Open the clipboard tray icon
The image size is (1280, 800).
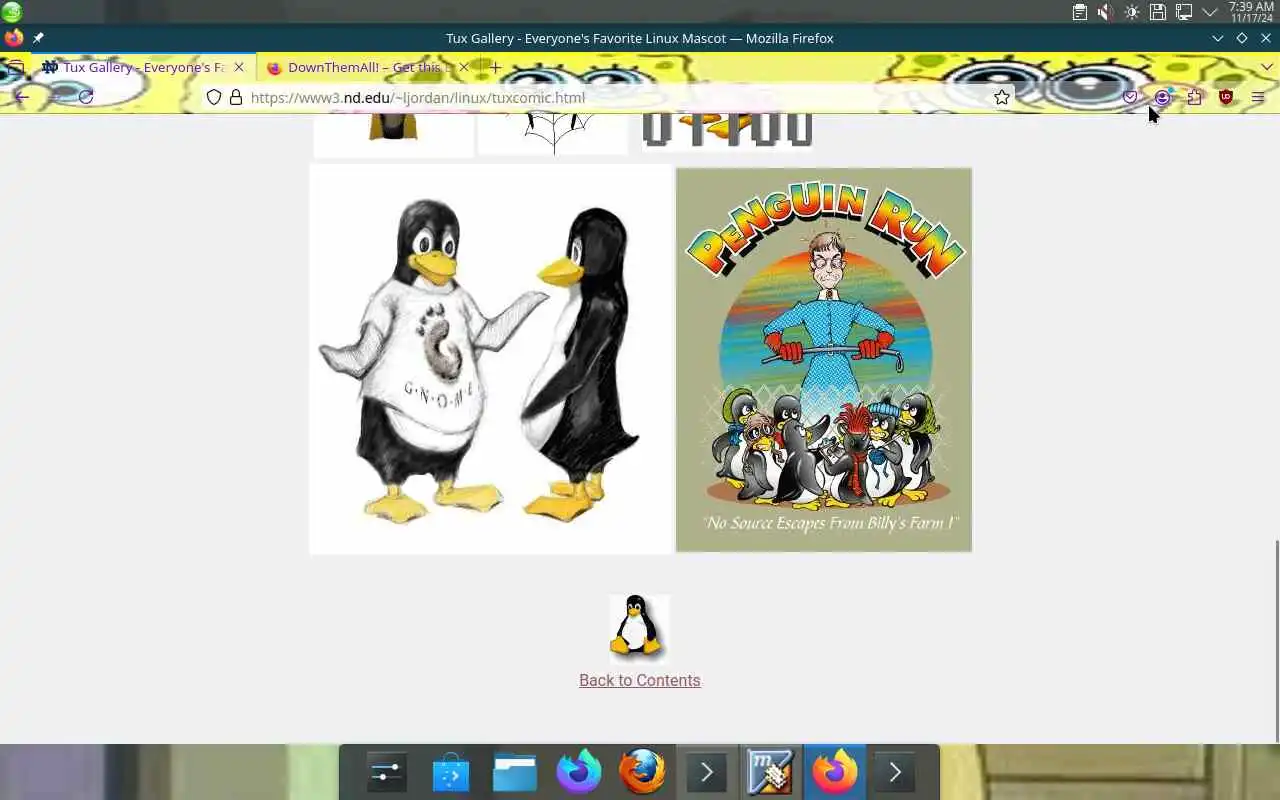[1080, 12]
